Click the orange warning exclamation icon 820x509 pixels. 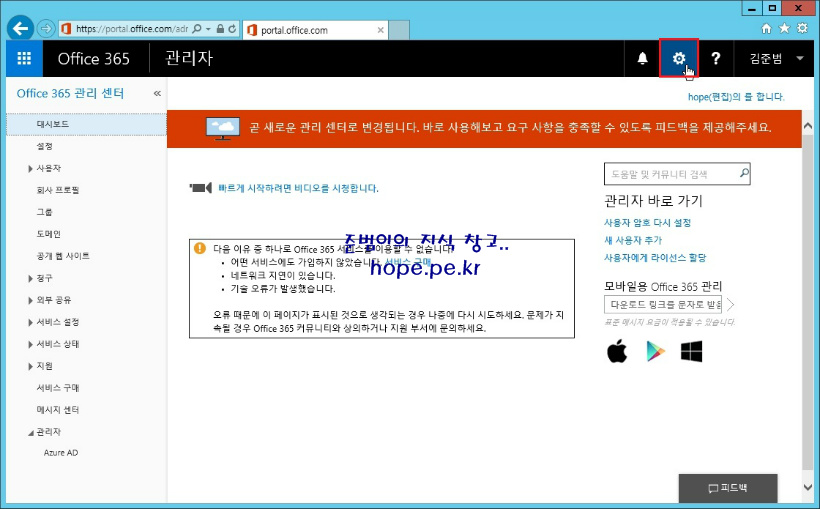pos(200,248)
